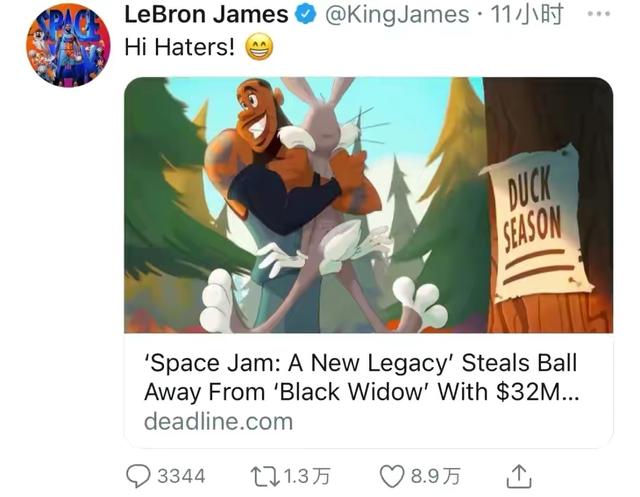Click the LeBron James display name
The width and height of the screenshot is (640, 497).
point(207,14)
